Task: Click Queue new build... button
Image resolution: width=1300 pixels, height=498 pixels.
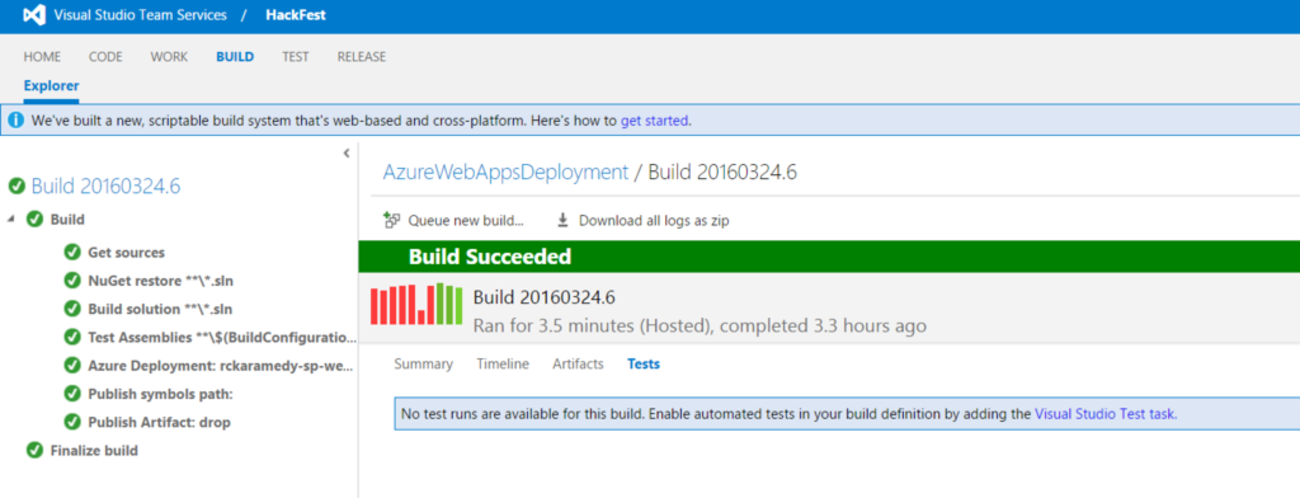Action: pyautogui.click(x=454, y=220)
